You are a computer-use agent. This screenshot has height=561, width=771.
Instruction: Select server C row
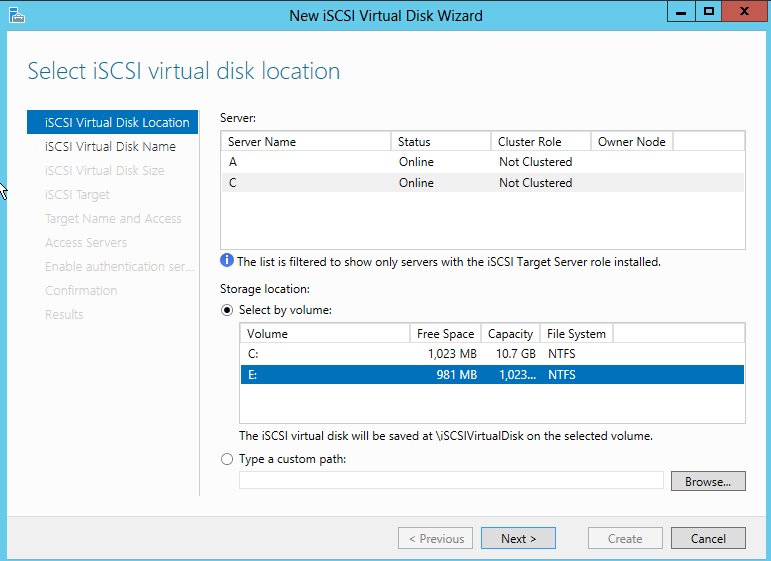305,183
